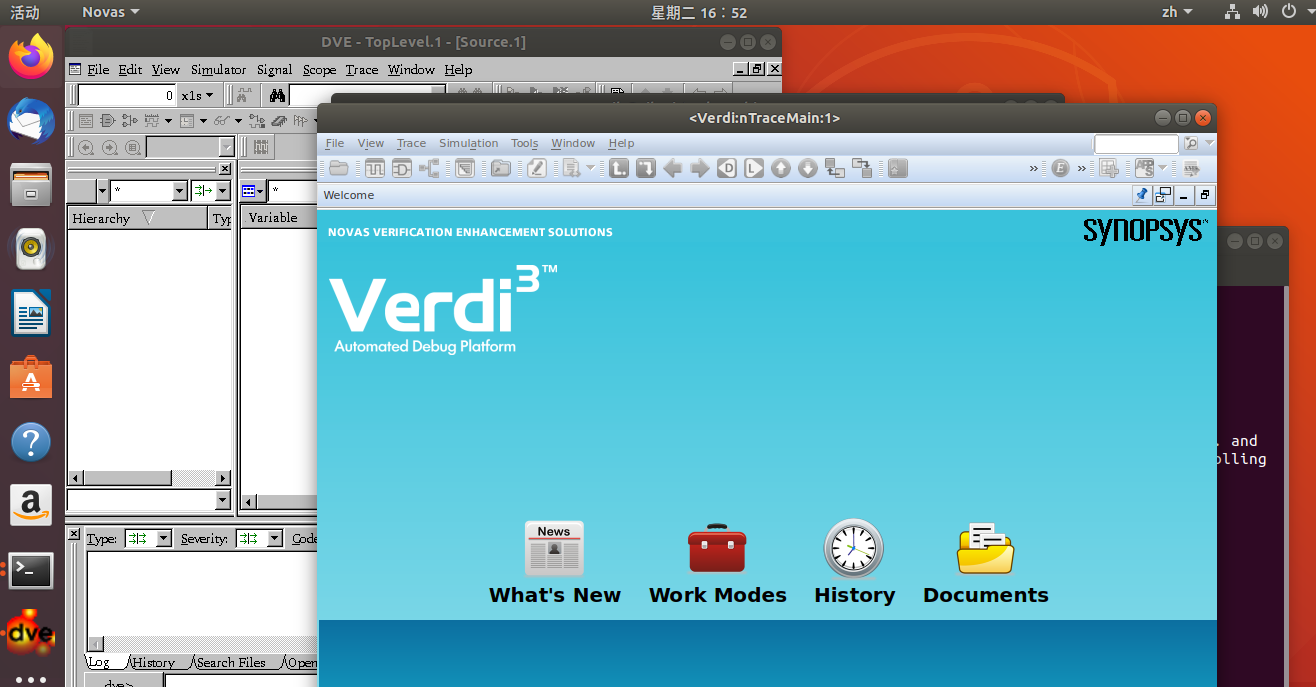Open DVE hierarchy filter '*' combo dropdown

(180, 191)
